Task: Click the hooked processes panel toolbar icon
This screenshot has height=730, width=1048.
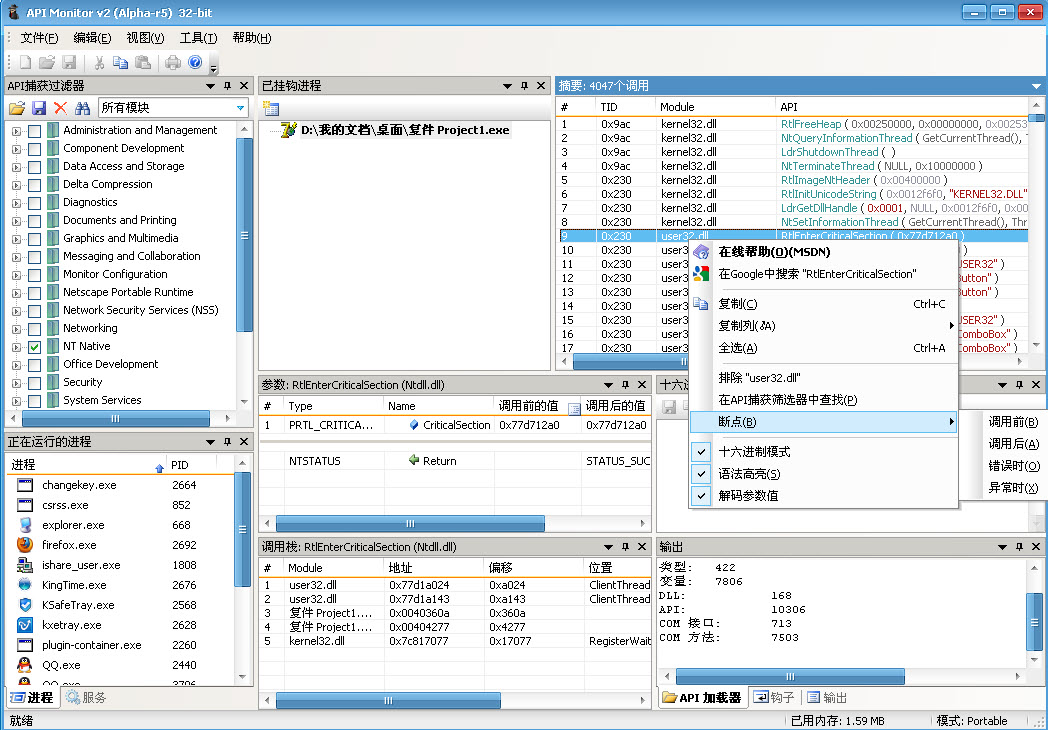Action: 271,108
